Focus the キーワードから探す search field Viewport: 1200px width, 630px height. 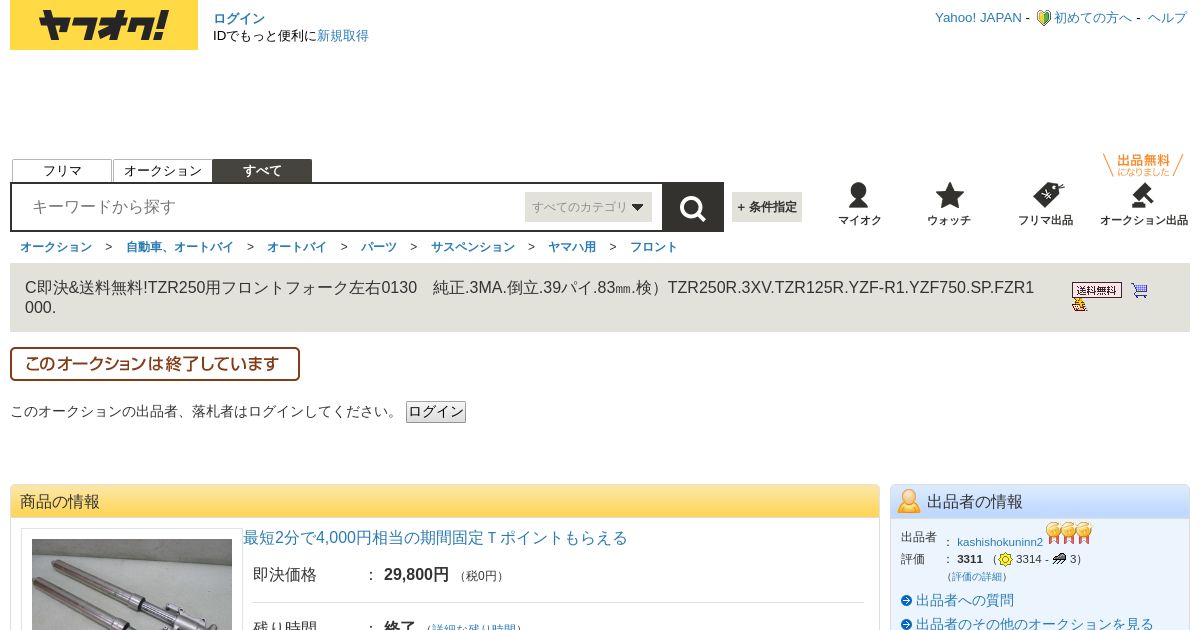pos(270,207)
